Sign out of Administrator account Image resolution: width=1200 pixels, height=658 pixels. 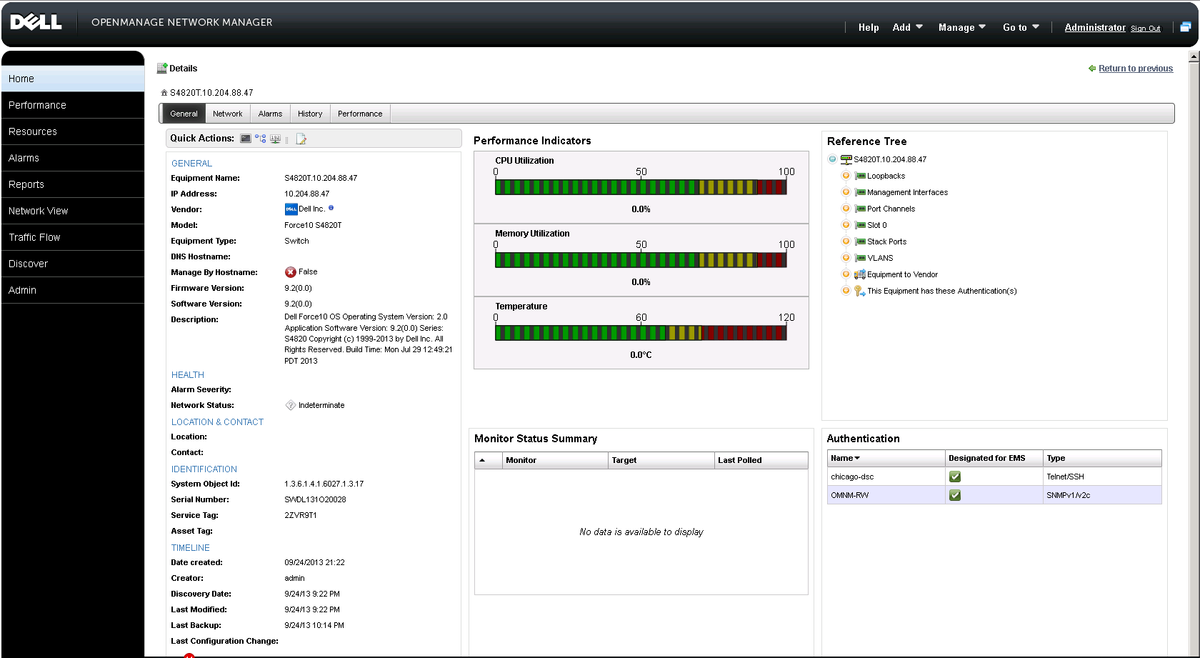point(1146,29)
